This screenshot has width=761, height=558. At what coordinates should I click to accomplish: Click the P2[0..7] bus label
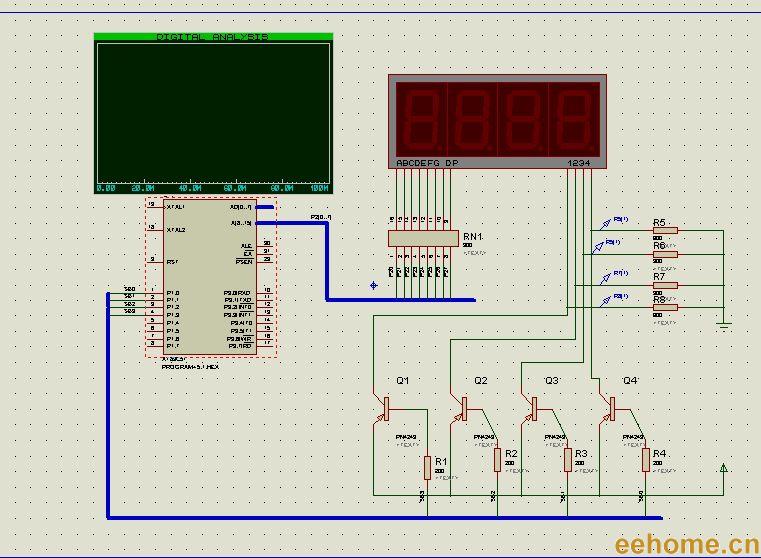point(321,217)
